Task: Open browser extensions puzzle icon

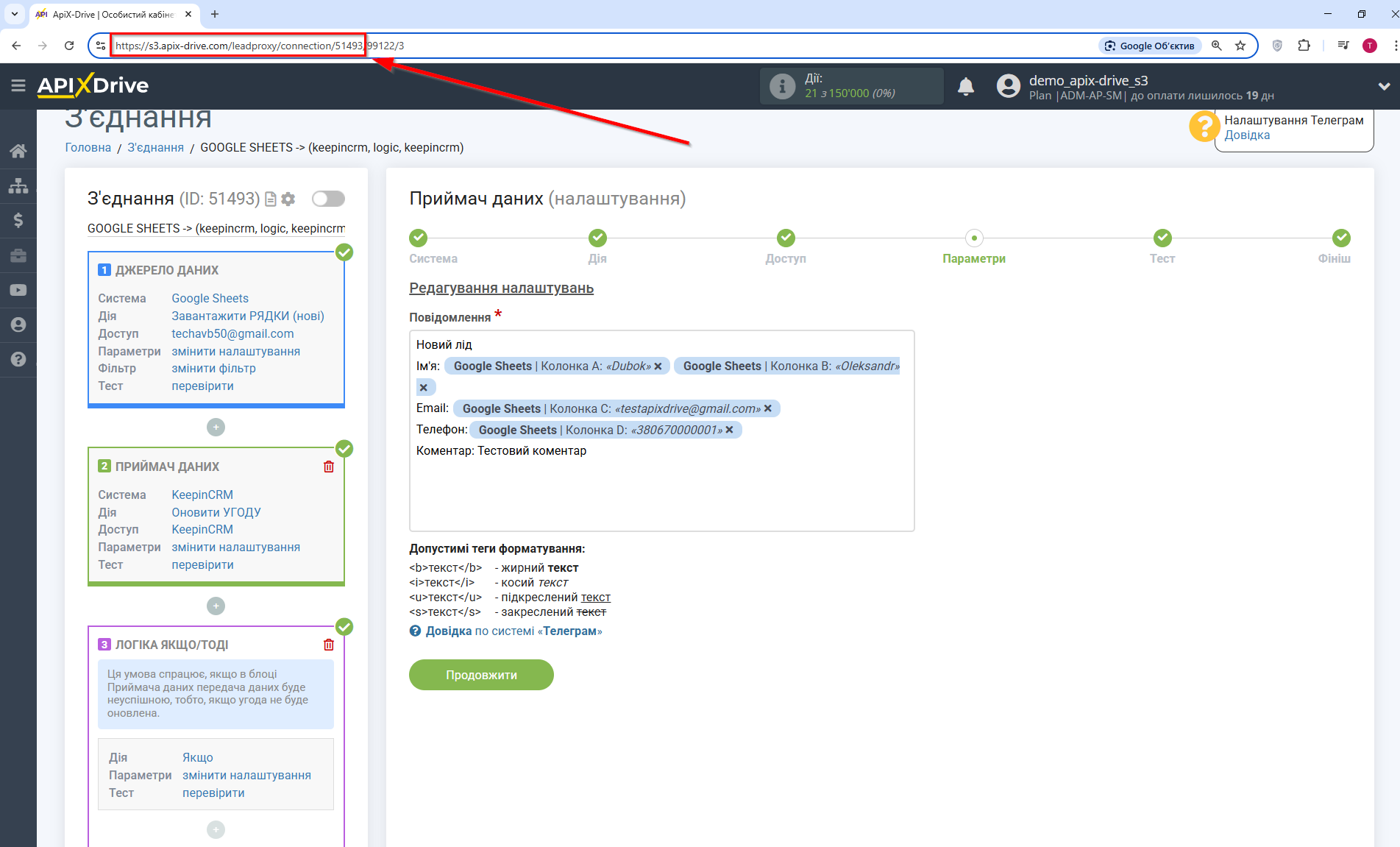Action: [1304, 46]
